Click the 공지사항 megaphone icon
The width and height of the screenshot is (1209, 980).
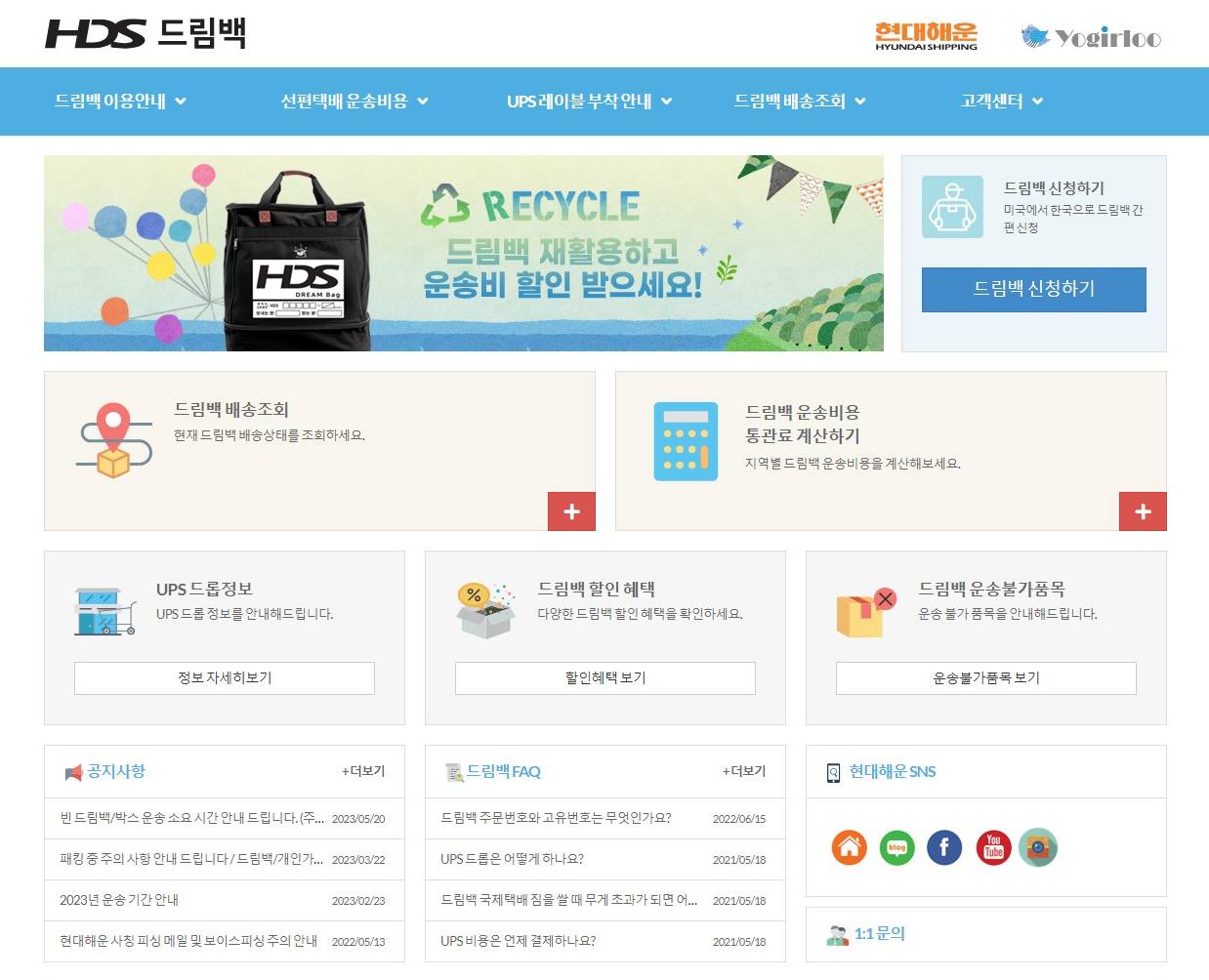(x=73, y=773)
